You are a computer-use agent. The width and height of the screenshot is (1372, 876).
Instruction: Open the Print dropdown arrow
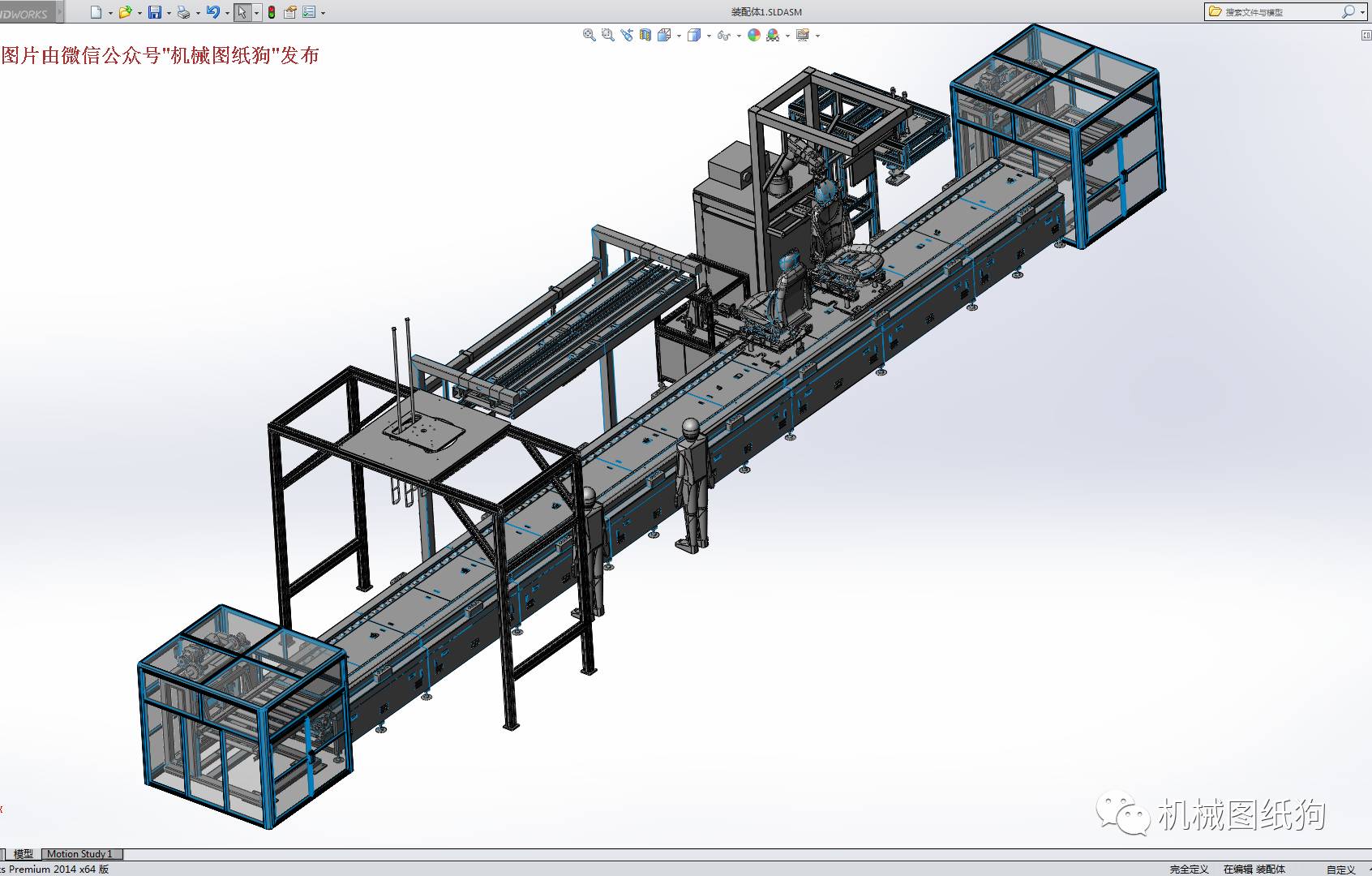pos(198,13)
